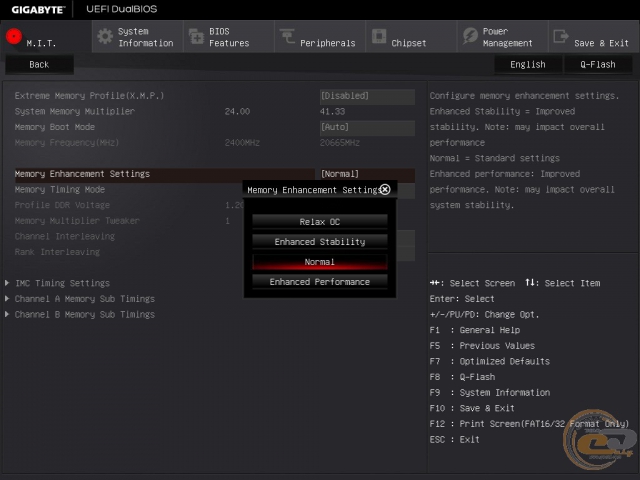Switch to Chipset tab label

tap(409, 43)
